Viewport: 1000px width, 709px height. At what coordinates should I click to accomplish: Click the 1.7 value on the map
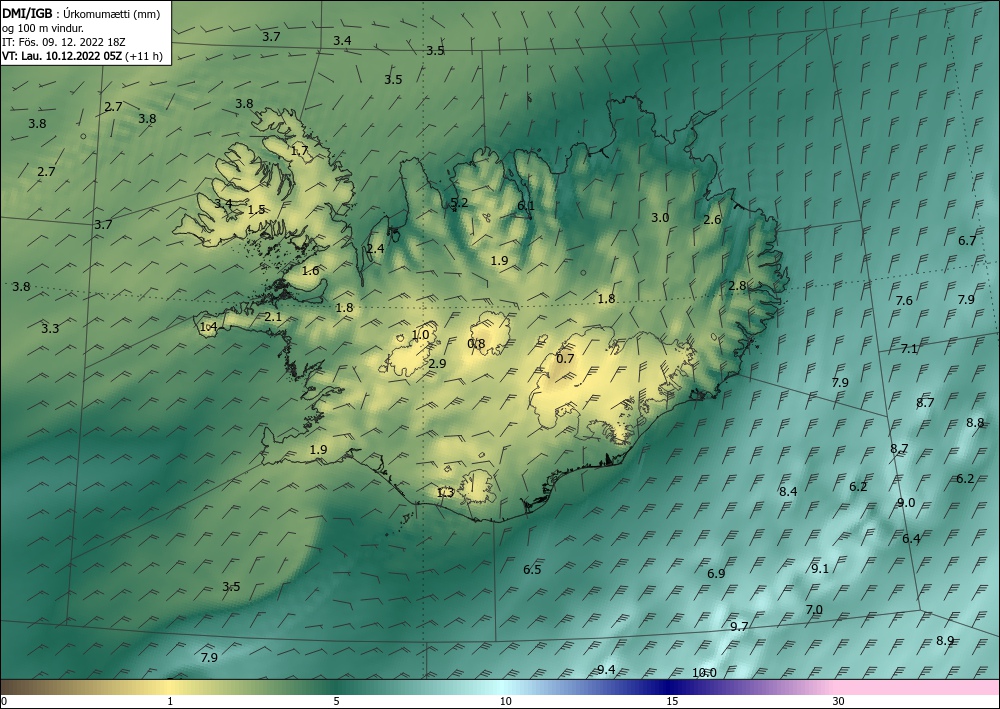coord(300,151)
